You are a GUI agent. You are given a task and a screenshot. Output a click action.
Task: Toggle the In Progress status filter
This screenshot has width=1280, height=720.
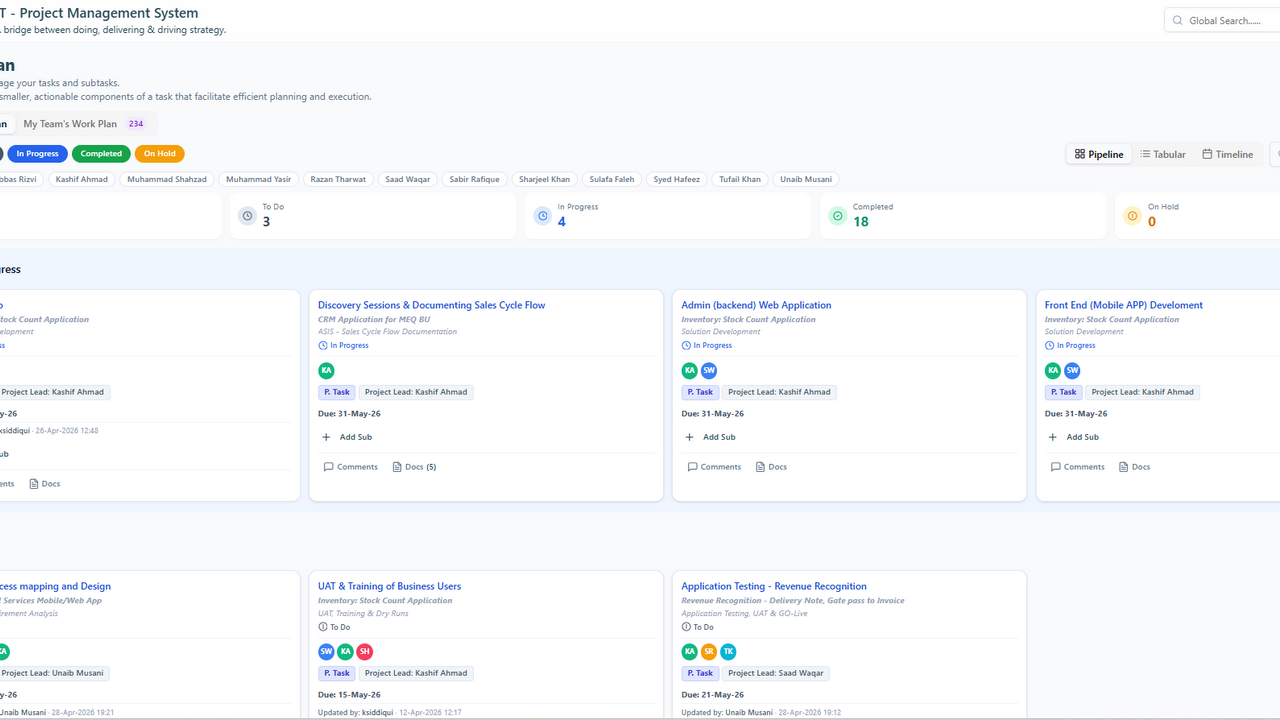pyautogui.click(x=37, y=154)
